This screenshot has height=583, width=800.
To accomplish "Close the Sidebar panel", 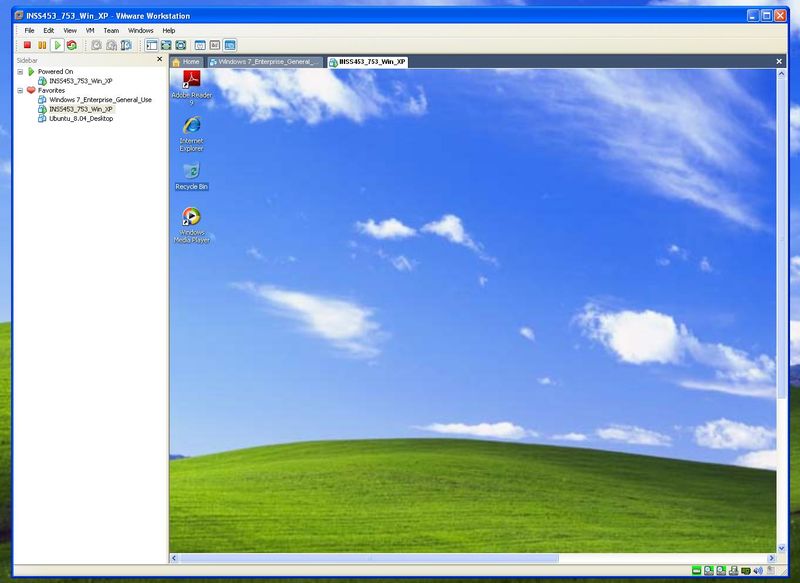I will point(159,60).
